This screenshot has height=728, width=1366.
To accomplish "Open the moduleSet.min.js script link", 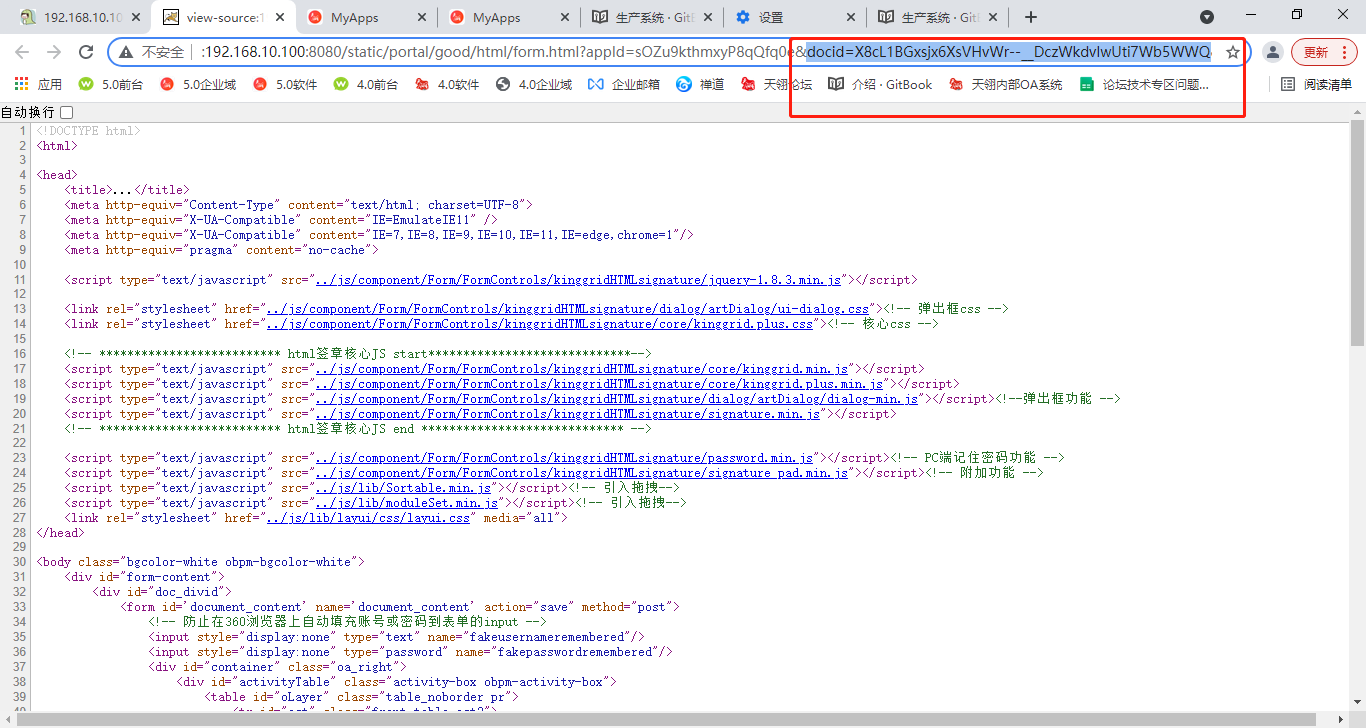I will pos(408,503).
